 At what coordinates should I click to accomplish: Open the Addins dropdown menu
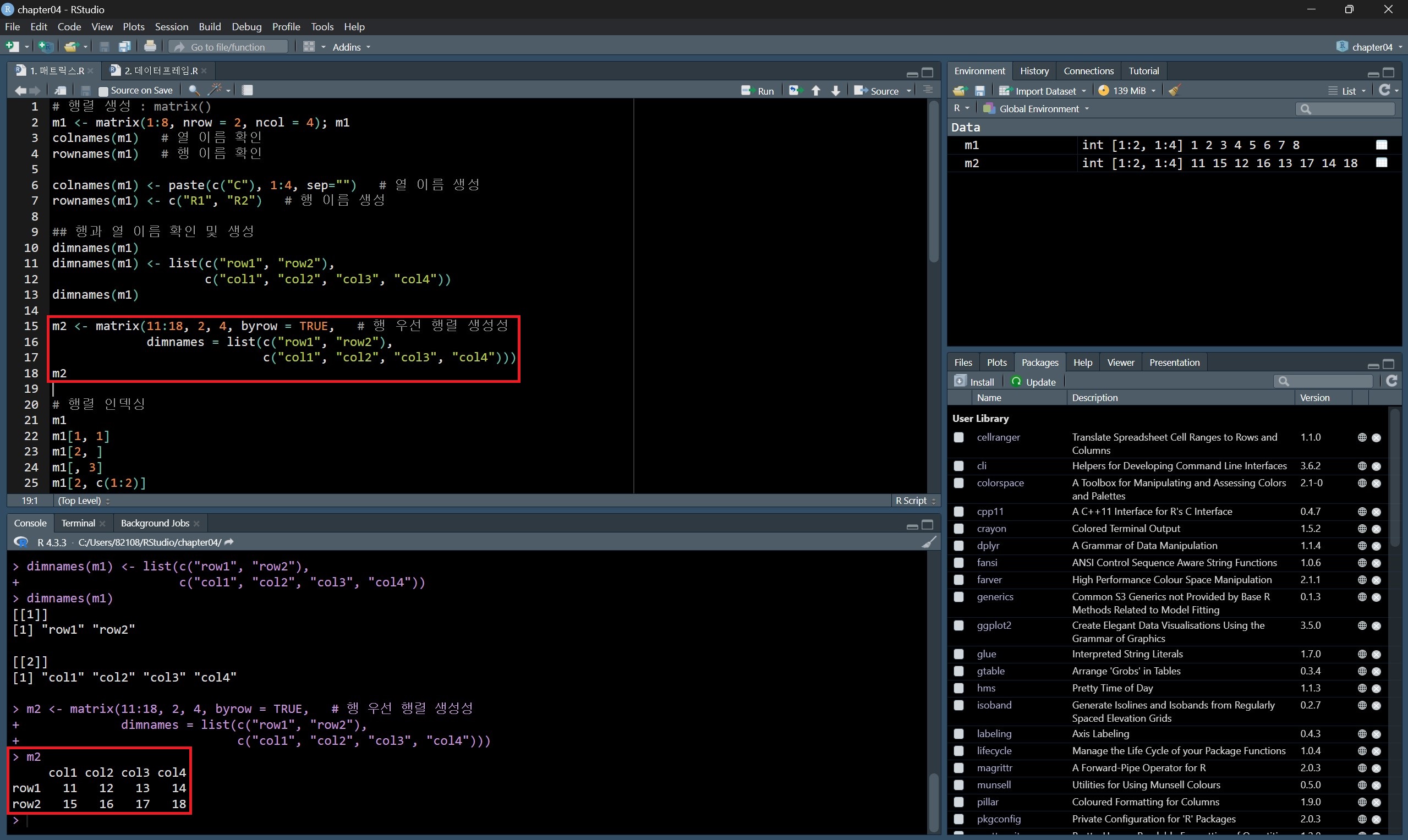click(x=351, y=47)
